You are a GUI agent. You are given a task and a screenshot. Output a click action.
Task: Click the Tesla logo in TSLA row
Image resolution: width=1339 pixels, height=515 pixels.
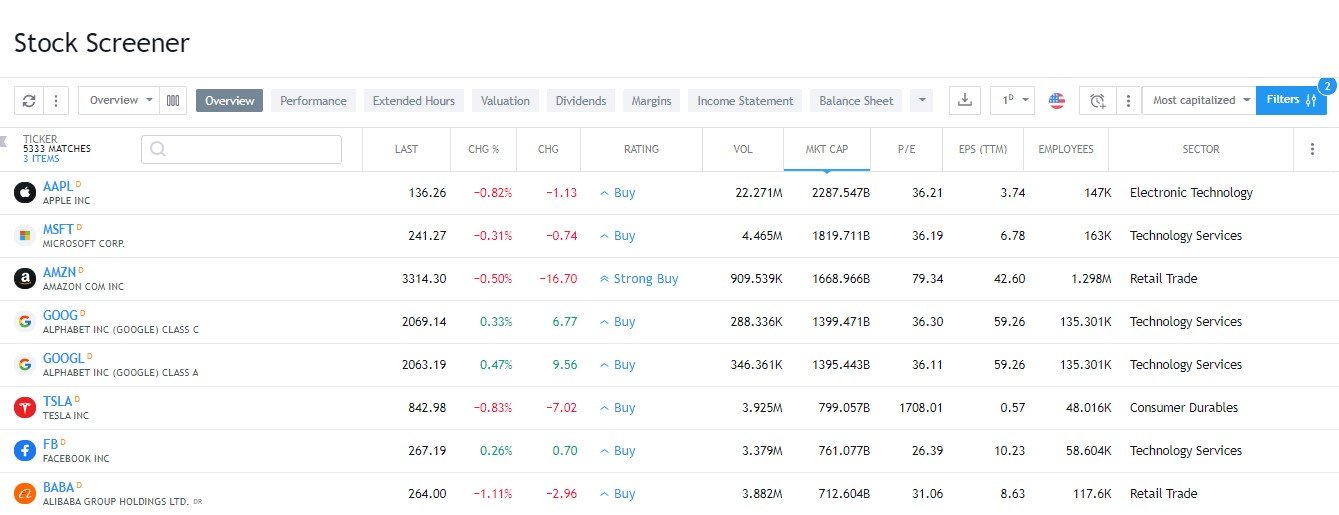[25, 408]
